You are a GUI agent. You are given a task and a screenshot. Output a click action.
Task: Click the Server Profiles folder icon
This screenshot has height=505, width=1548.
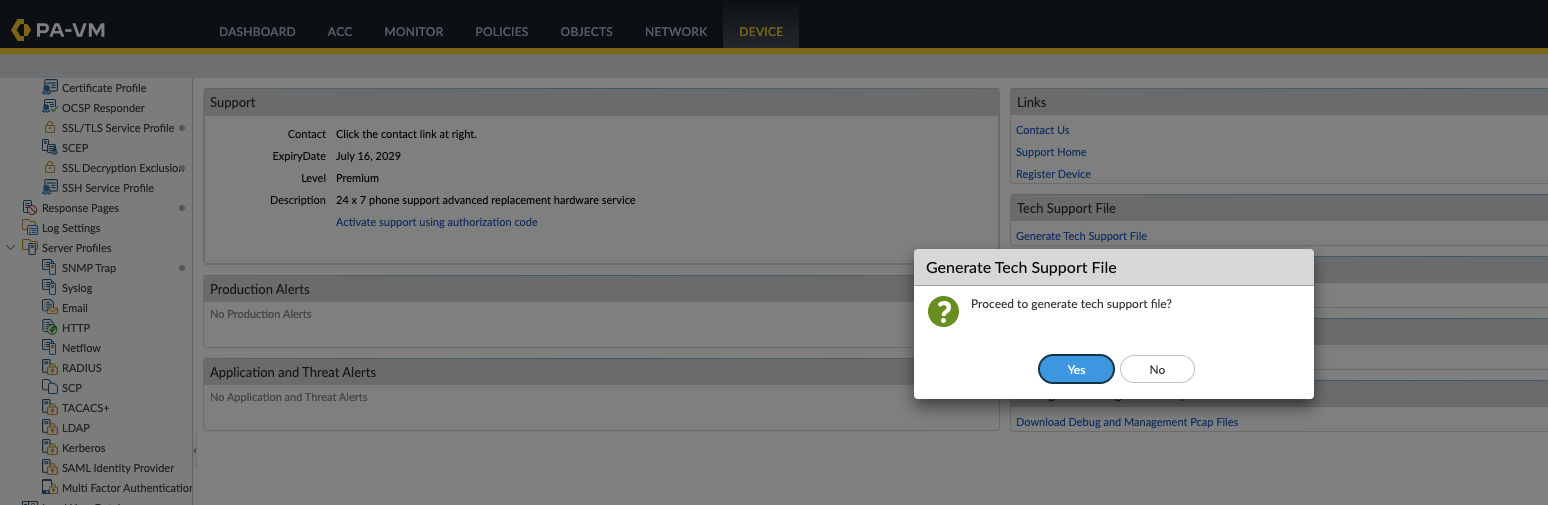30,248
